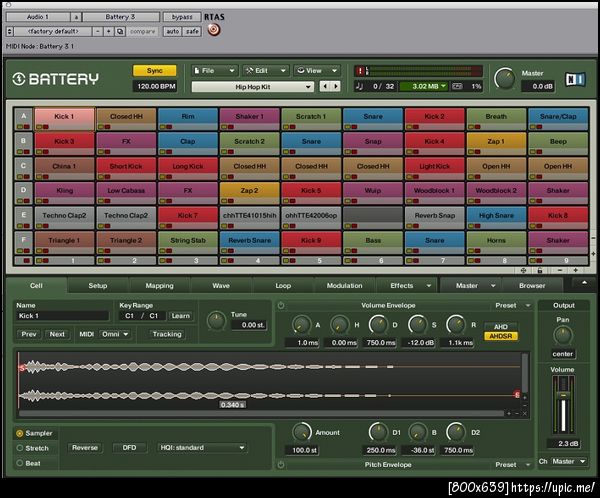Open the View dropdown menu

coord(317,71)
